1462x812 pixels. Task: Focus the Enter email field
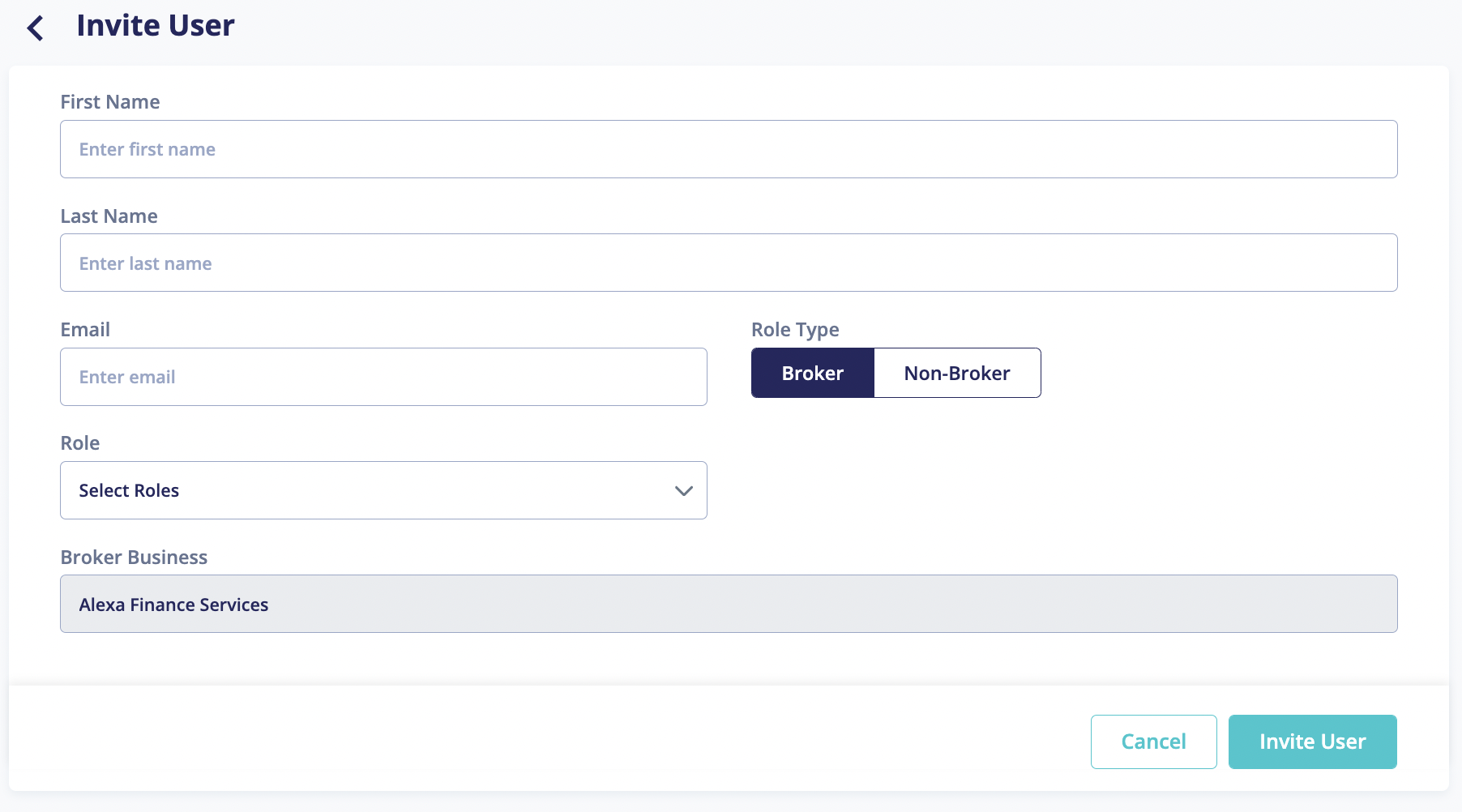coord(383,376)
